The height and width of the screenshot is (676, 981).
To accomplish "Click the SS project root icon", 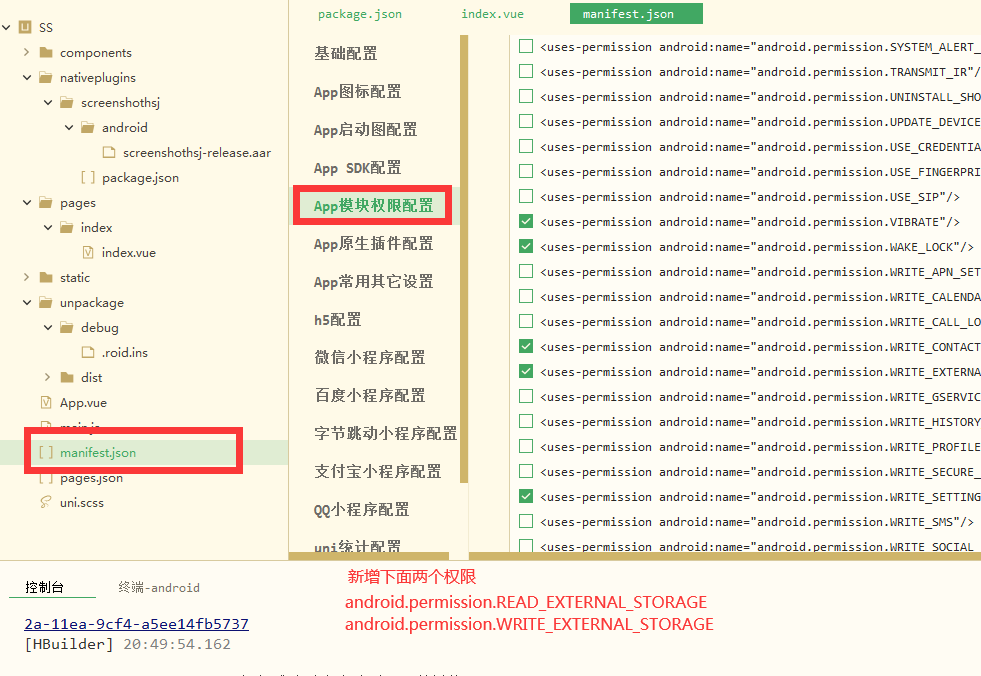I will coord(26,27).
